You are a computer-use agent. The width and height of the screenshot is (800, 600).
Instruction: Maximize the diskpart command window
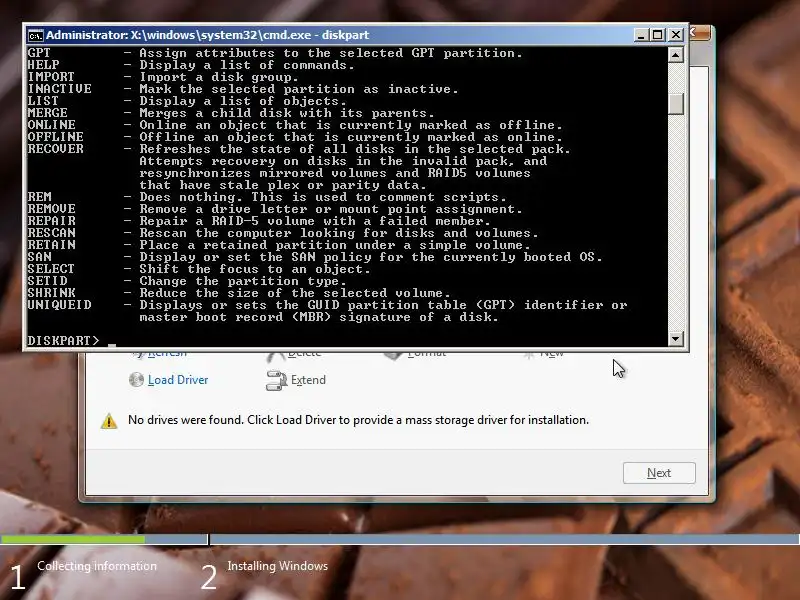[x=658, y=35]
